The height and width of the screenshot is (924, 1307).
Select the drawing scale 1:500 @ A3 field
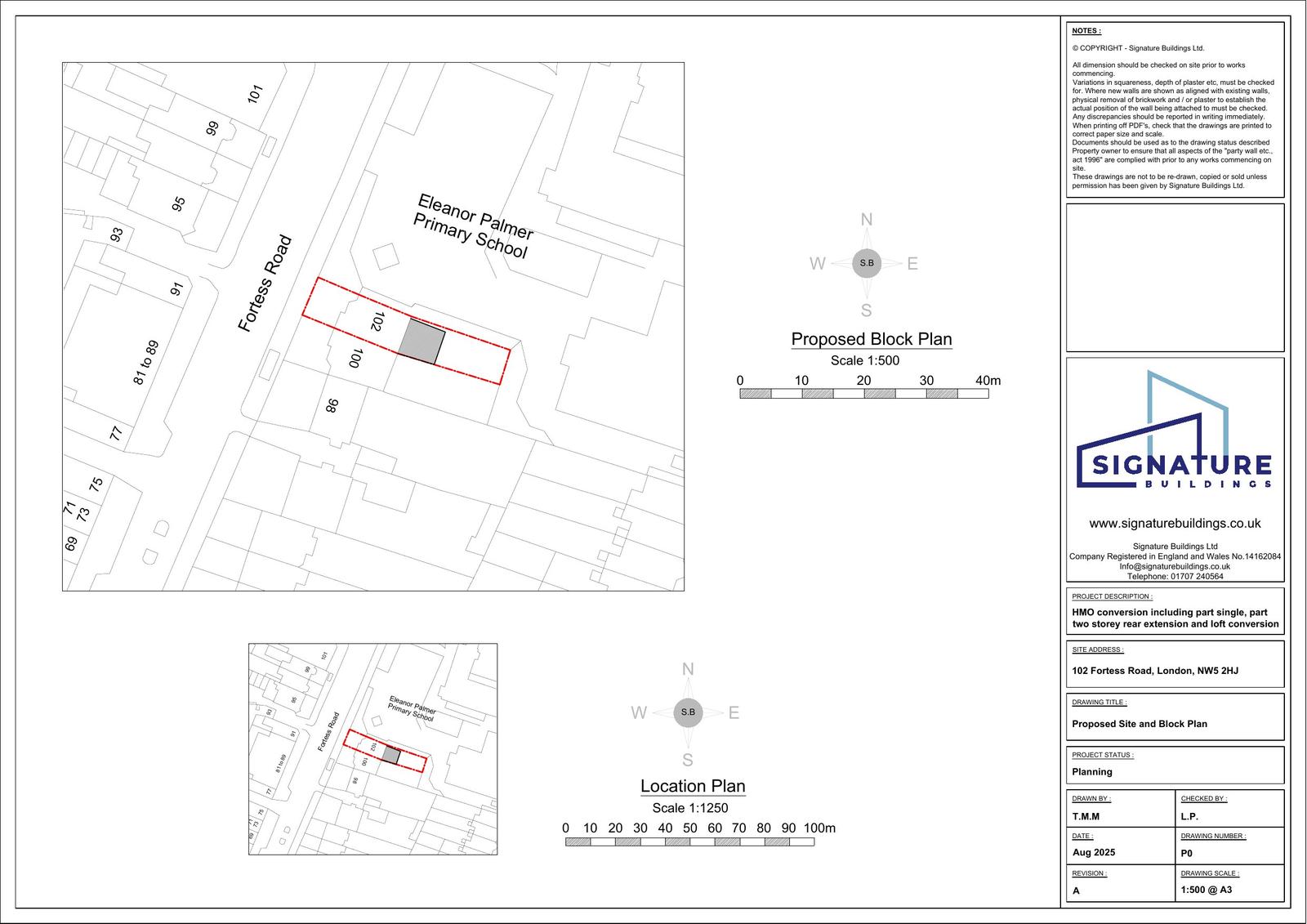coord(1206,890)
